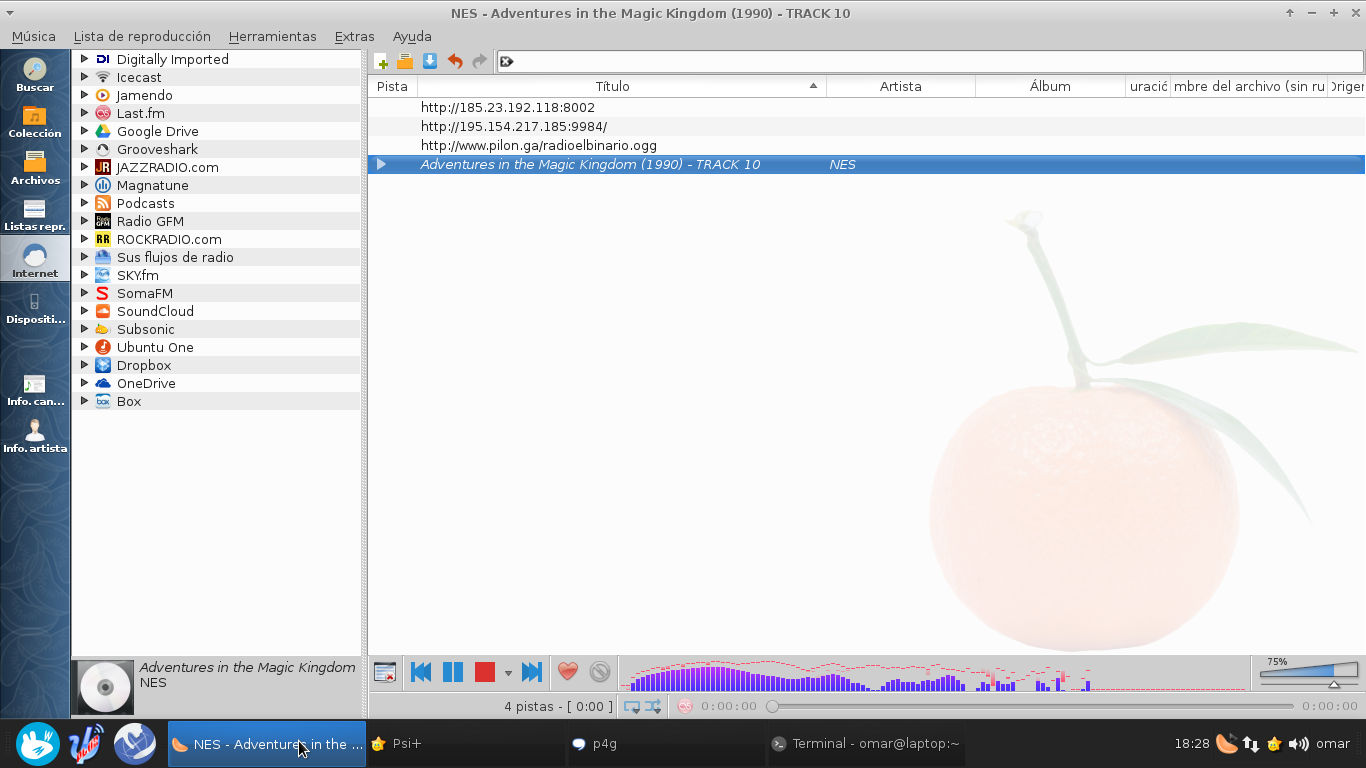Image resolution: width=1366 pixels, height=768 pixels.
Task: Toggle the repeat mode button
Action: coord(632,706)
